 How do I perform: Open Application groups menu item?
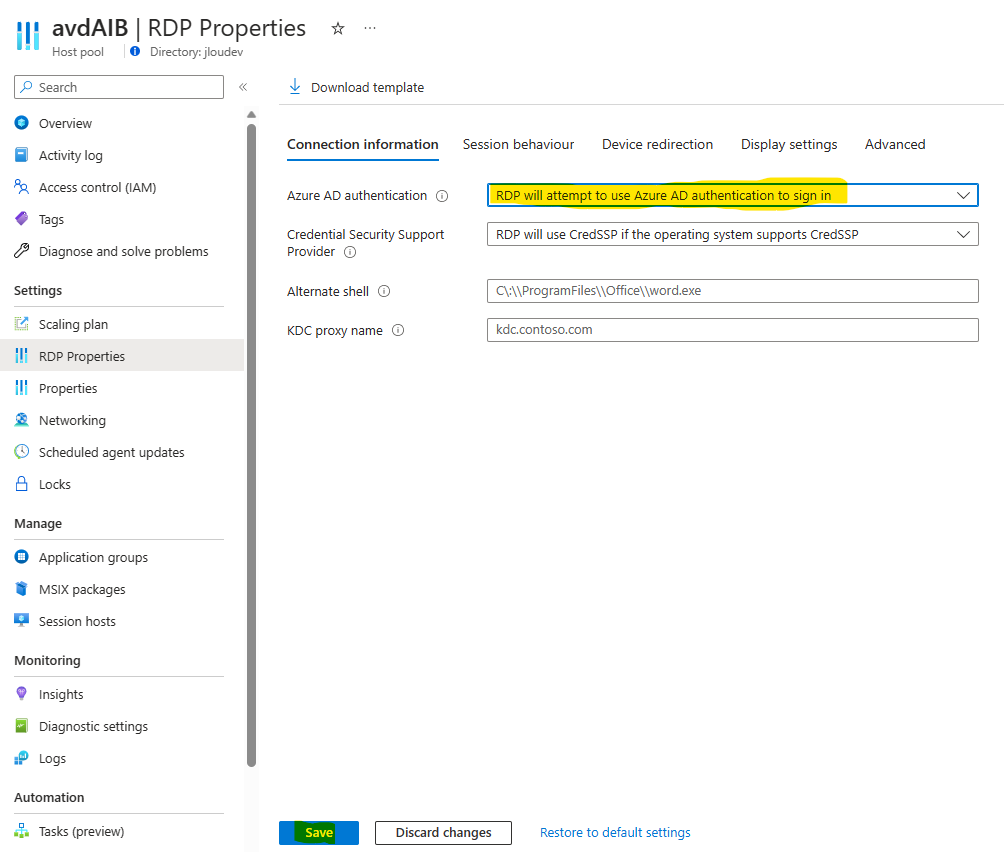[x=122, y=557]
